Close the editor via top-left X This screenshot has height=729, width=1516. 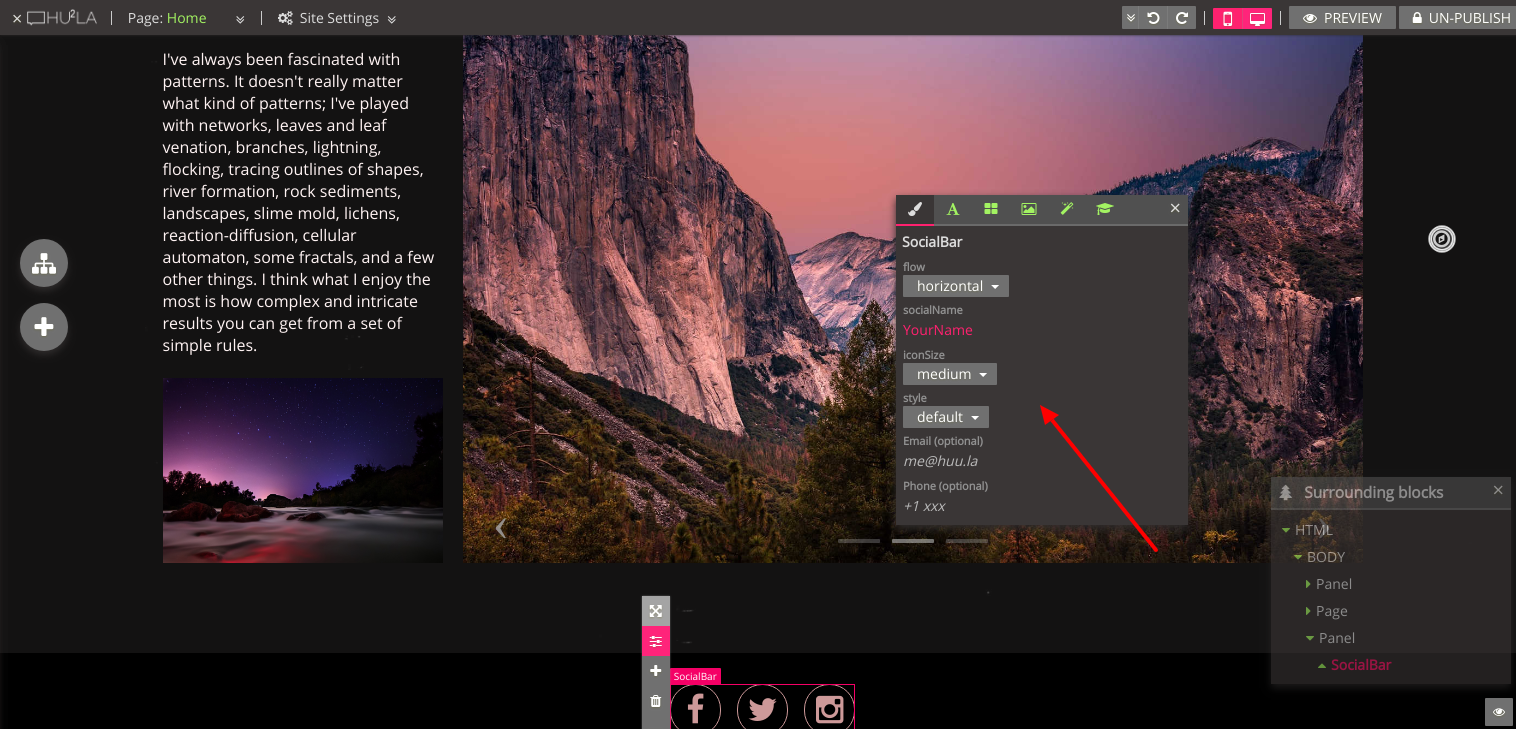point(17,18)
